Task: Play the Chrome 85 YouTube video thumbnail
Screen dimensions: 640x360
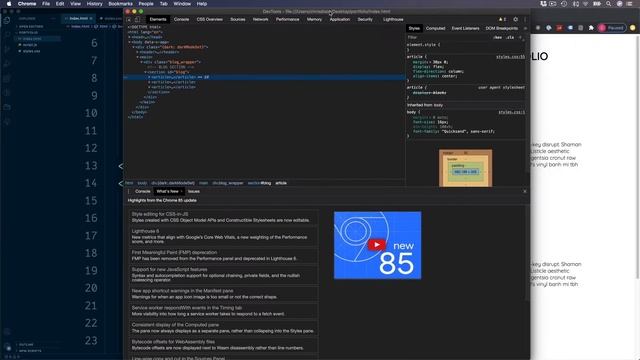Action: coord(377,245)
